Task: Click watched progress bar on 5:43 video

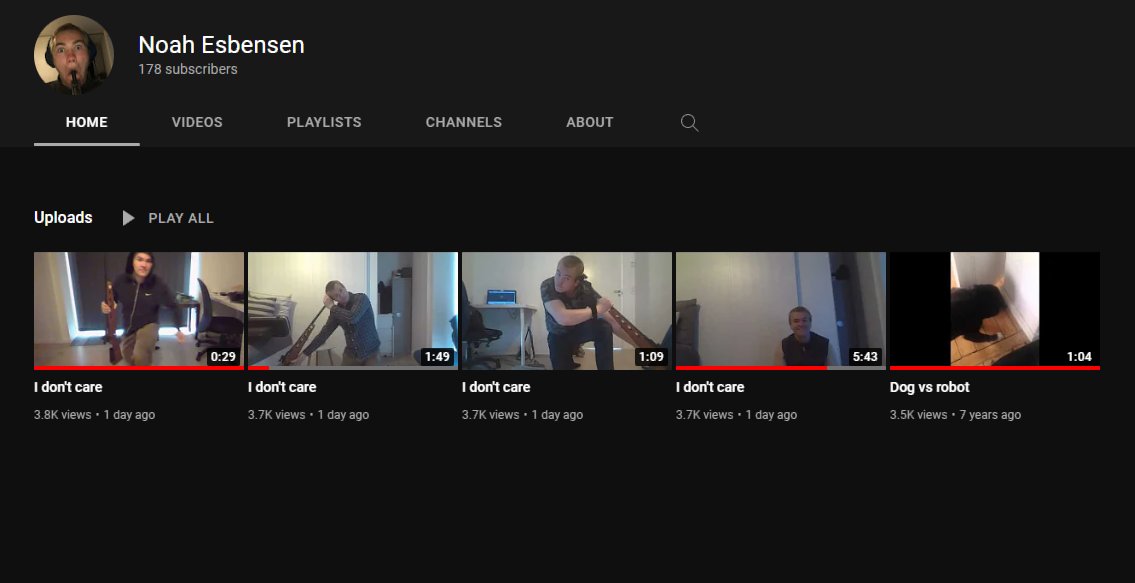Action: [751, 368]
